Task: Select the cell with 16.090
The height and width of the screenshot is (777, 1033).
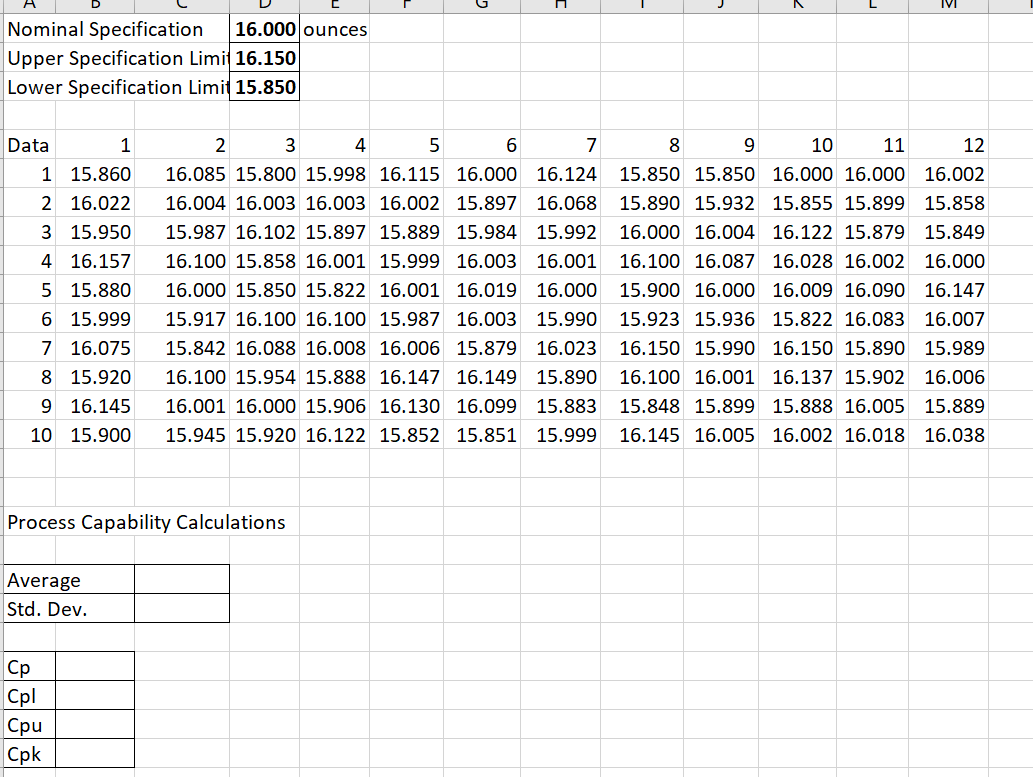Action: 874,290
